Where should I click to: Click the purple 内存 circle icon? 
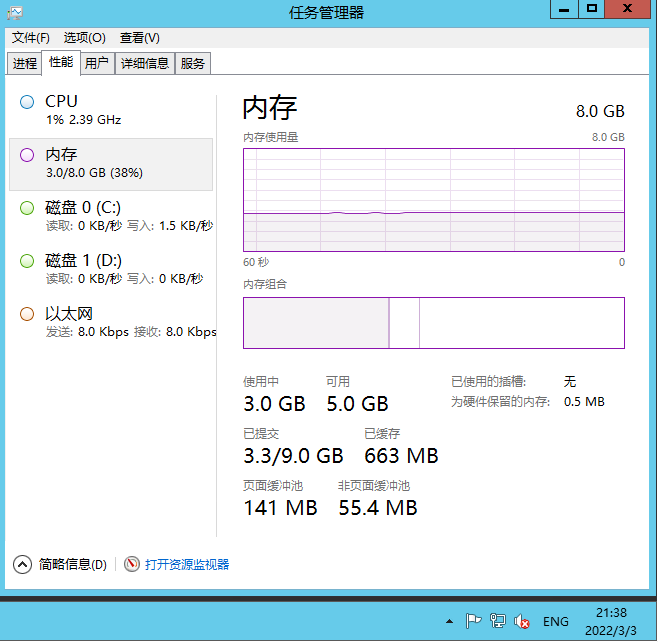point(27,155)
